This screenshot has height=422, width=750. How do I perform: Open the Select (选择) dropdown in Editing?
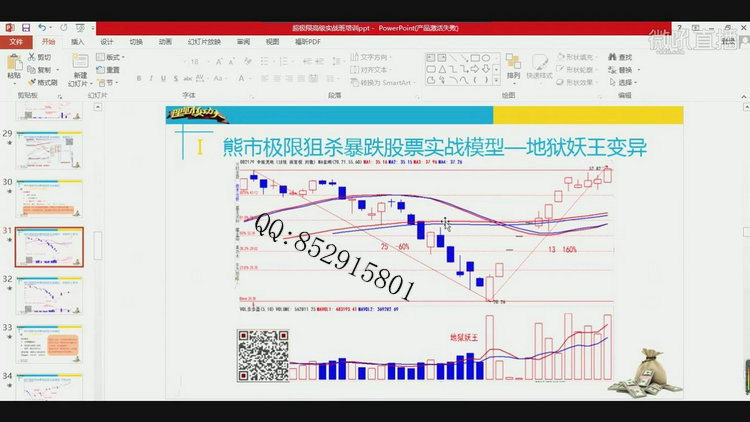click(x=624, y=82)
